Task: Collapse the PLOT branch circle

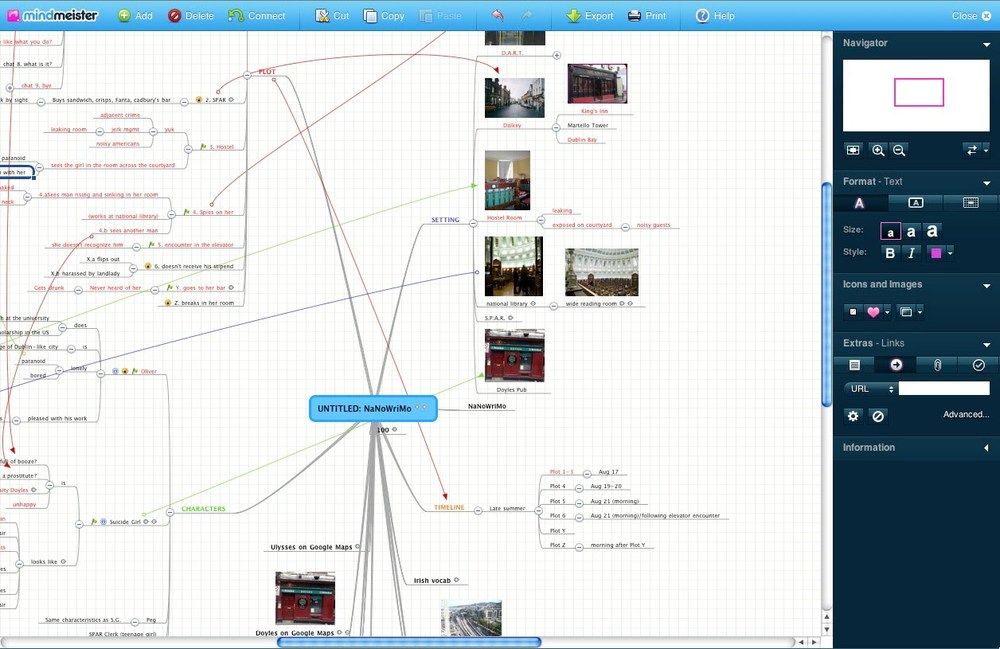Action: click(247, 75)
